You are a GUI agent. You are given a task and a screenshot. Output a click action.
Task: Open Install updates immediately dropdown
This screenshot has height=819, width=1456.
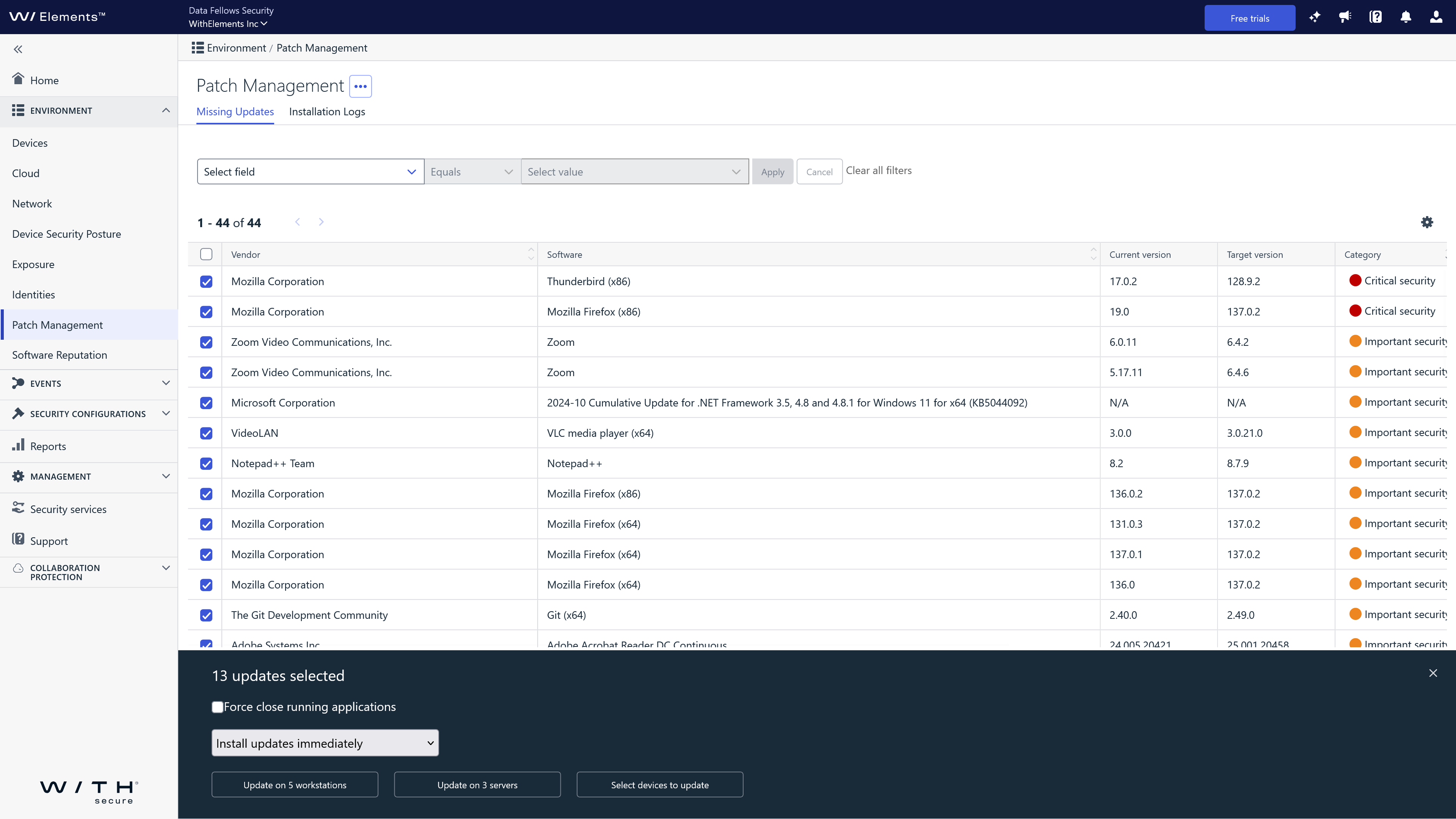[x=325, y=743]
